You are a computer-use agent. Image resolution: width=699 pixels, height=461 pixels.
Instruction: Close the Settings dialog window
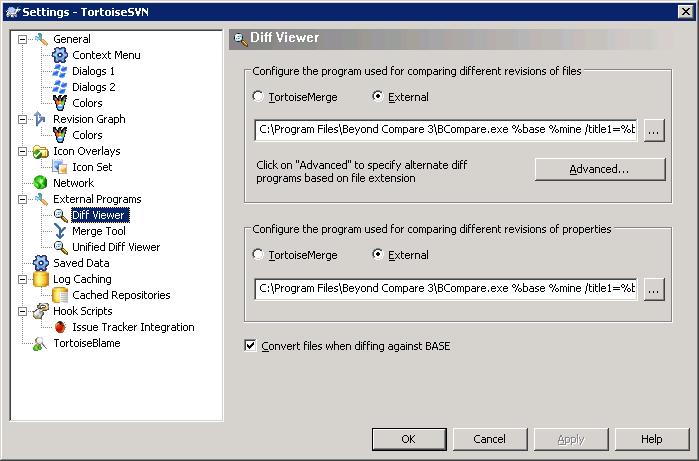(685, 12)
